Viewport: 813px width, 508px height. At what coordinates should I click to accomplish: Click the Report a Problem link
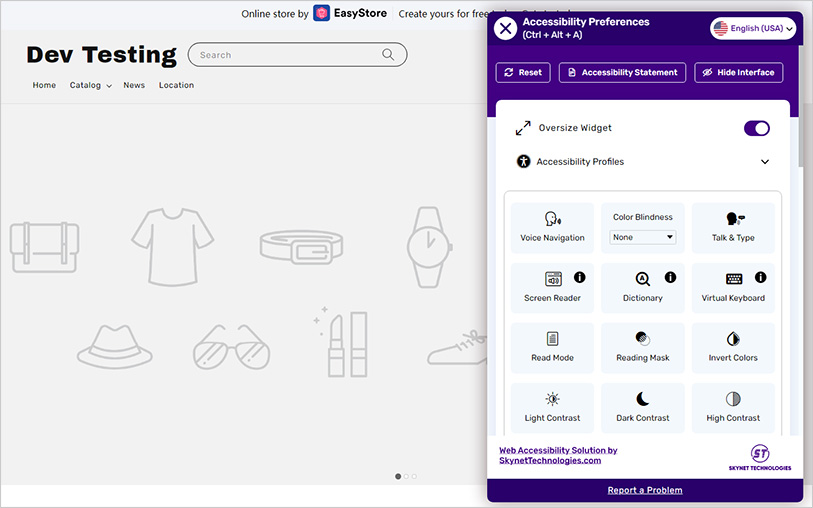(644, 490)
